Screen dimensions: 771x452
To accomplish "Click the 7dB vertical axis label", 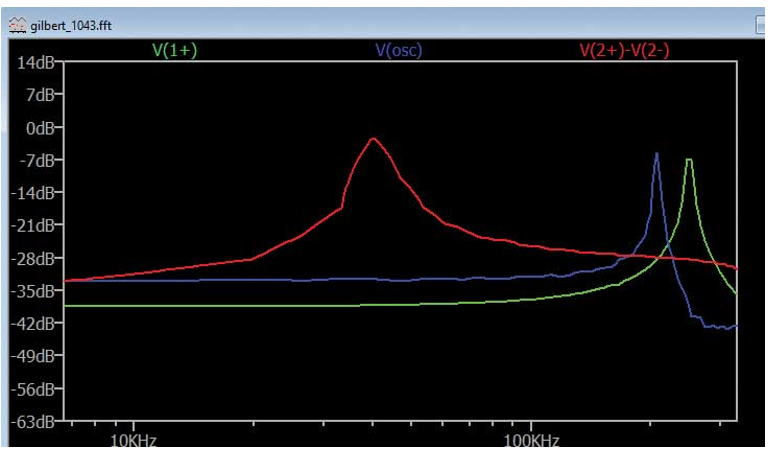I will [x=39, y=96].
